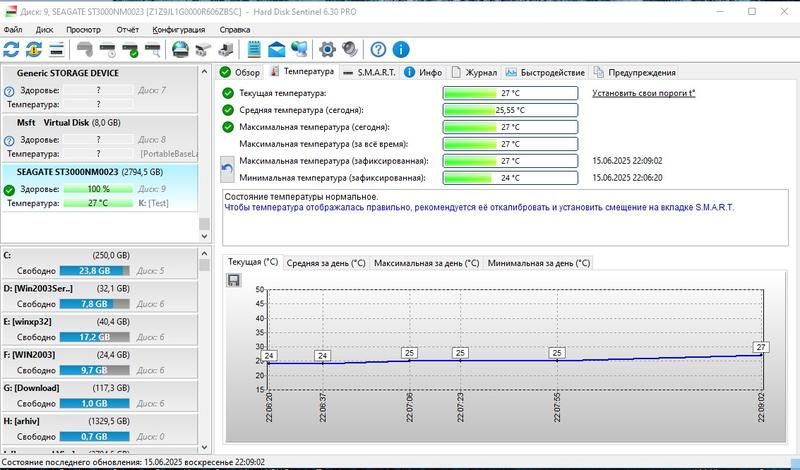
Task: Click the floppy disk save graph icon
Action: [234, 280]
